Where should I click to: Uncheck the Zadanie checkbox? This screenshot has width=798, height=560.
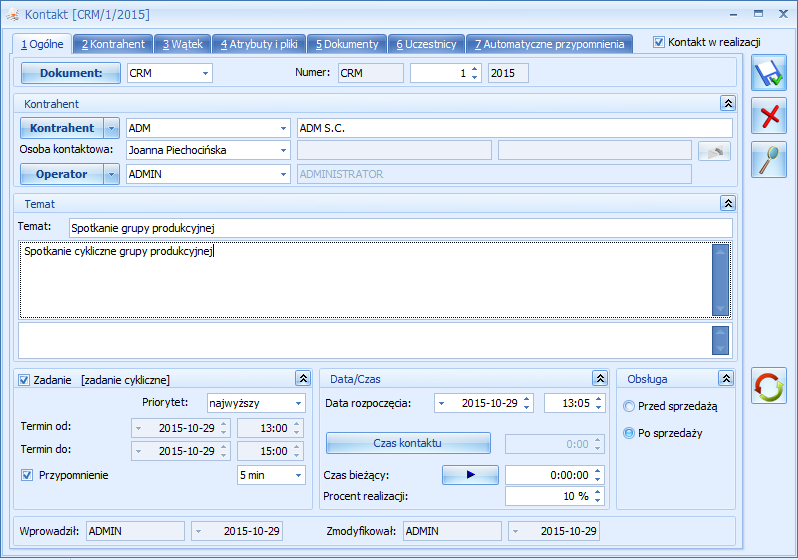[x=24, y=380]
